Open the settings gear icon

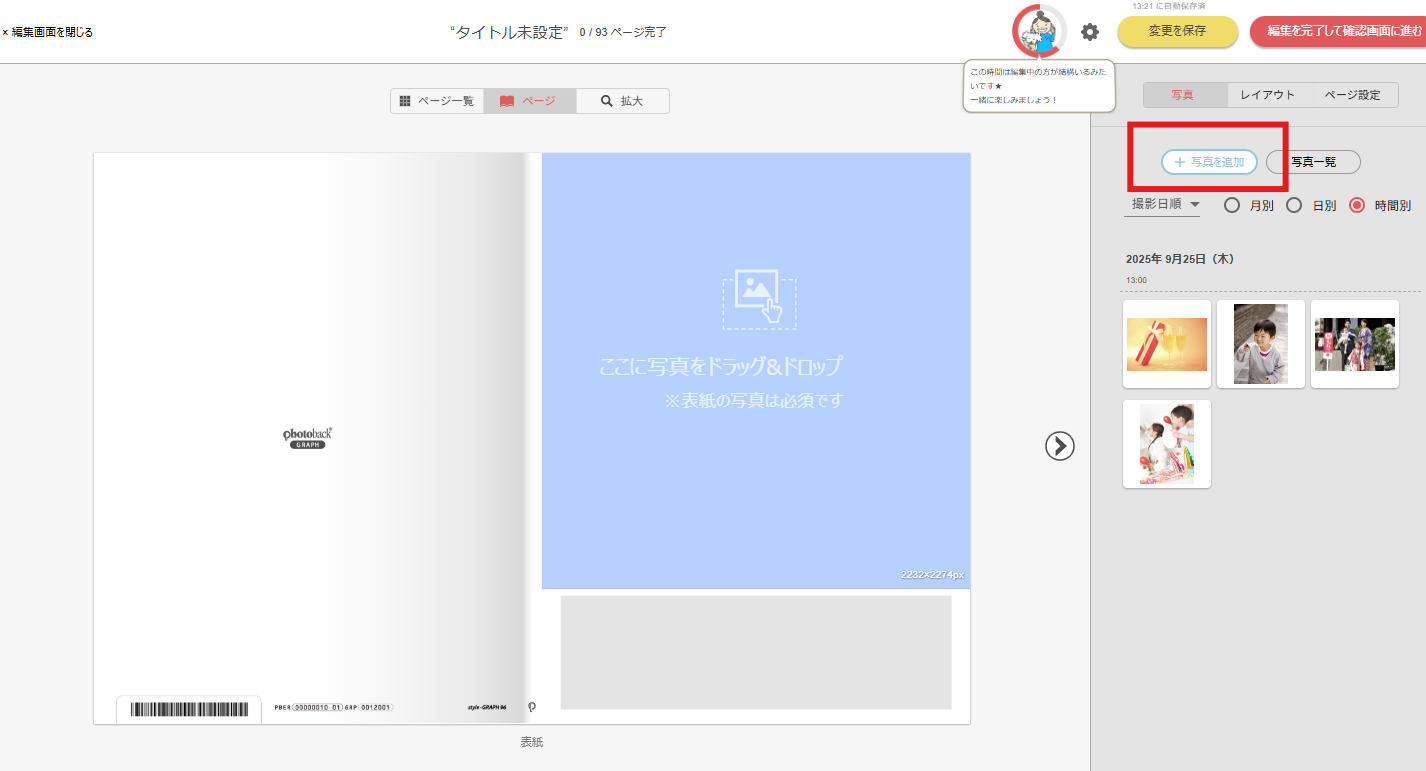(x=1090, y=32)
